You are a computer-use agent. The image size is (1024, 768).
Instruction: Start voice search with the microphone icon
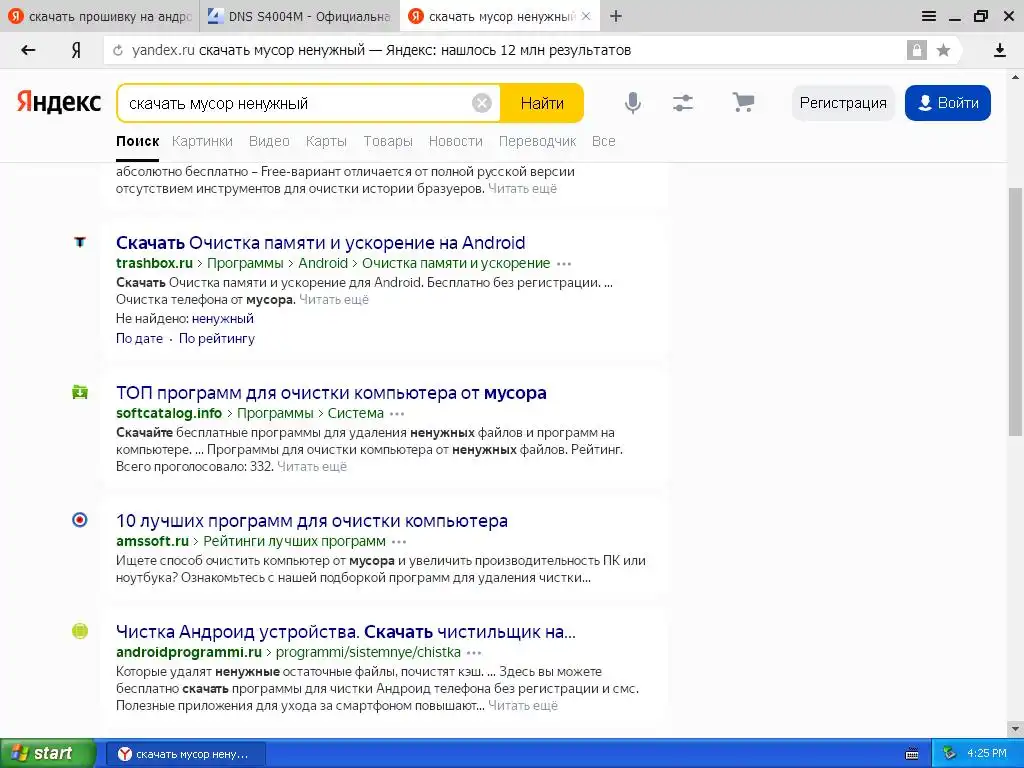[632, 103]
